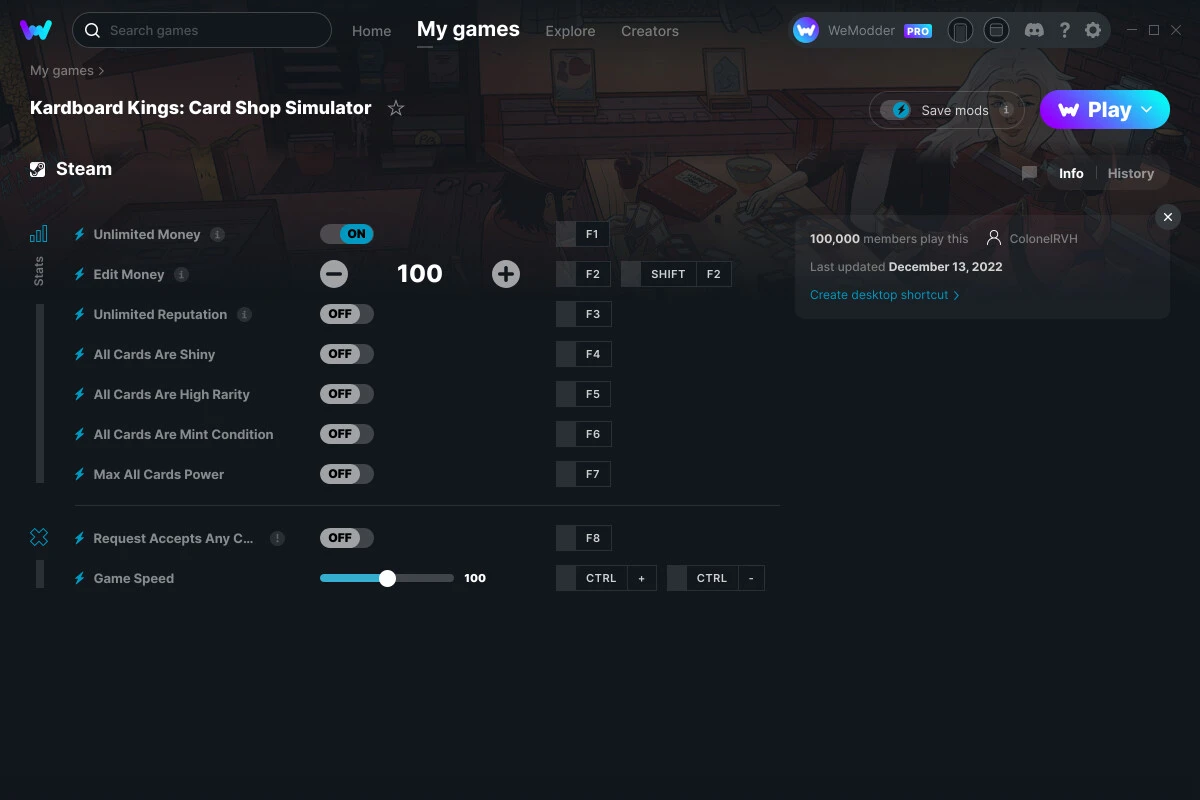Enable the Request Accepts Any C... toggle
This screenshot has width=1200, height=800.
(347, 538)
